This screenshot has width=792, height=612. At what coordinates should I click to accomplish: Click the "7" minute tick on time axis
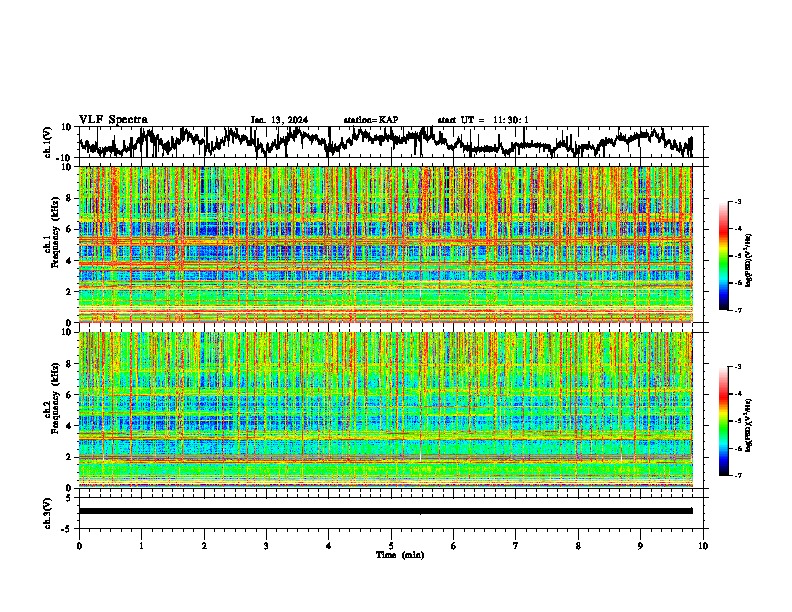(x=516, y=546)
